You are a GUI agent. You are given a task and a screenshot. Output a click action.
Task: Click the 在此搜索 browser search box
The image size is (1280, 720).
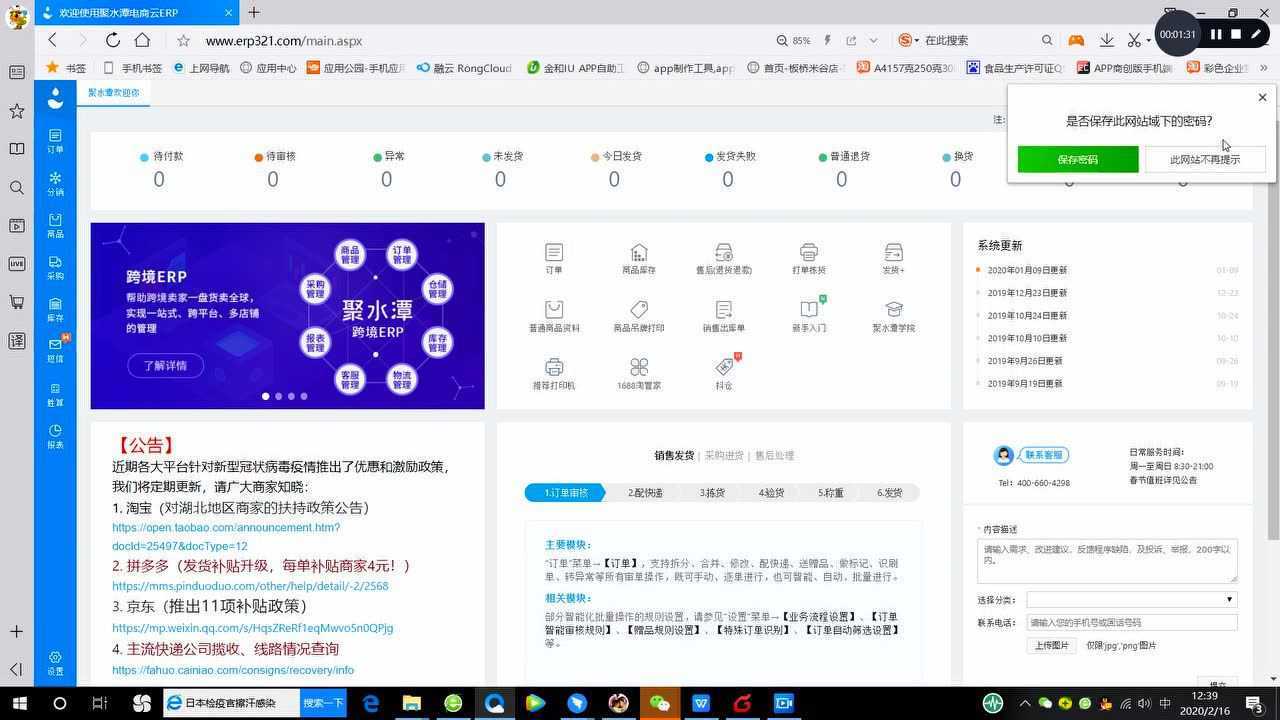point(975,40)
